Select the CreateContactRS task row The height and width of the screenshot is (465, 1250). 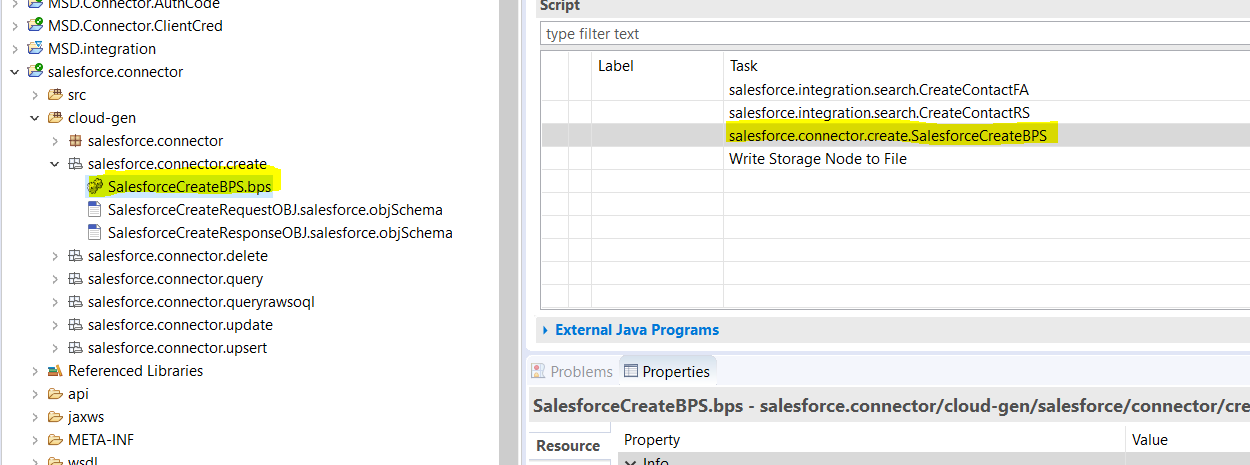[x=895, y=112]
